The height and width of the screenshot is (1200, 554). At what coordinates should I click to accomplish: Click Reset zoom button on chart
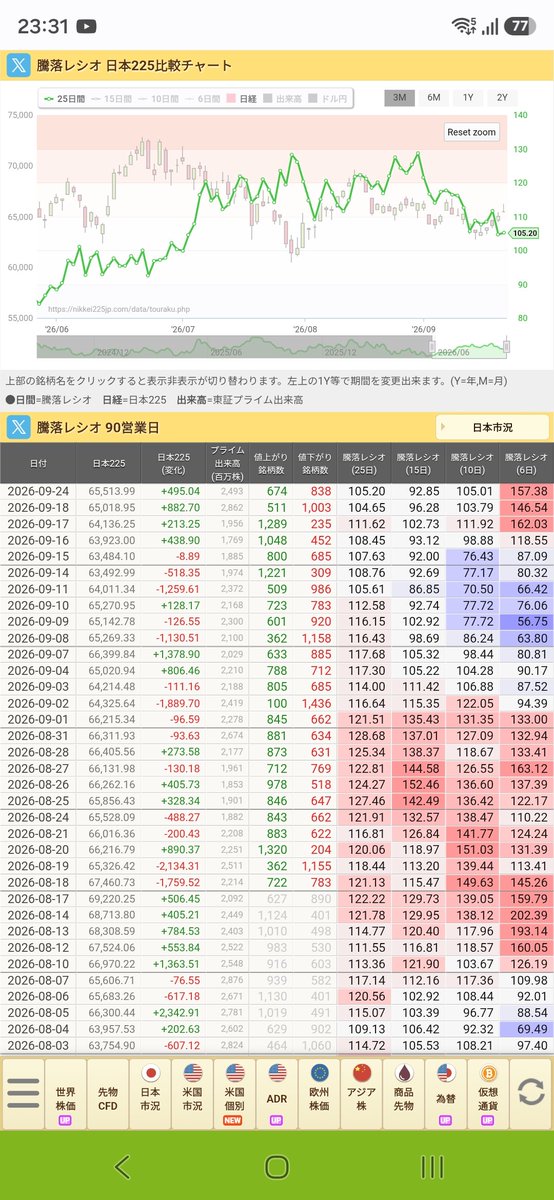[x=471, y=132]
